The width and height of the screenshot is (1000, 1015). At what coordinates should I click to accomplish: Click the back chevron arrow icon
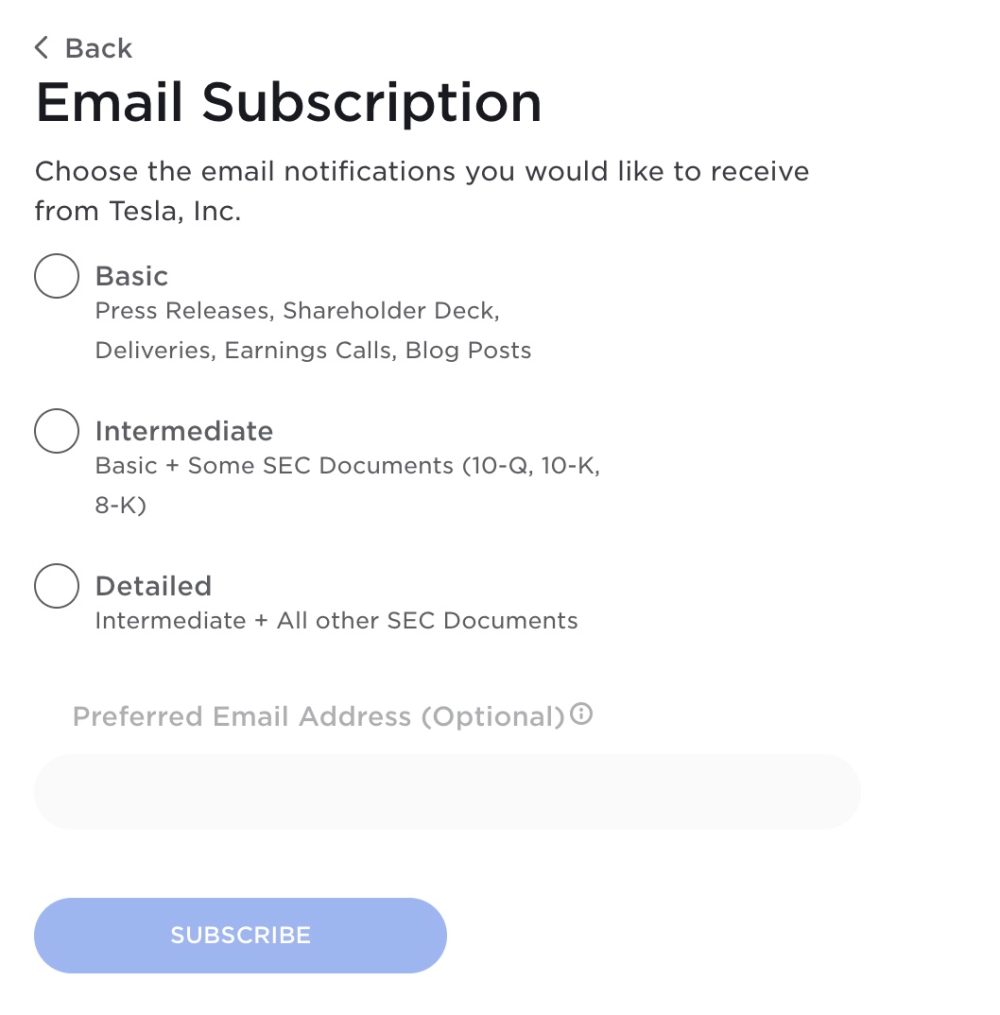pos(41,47)
